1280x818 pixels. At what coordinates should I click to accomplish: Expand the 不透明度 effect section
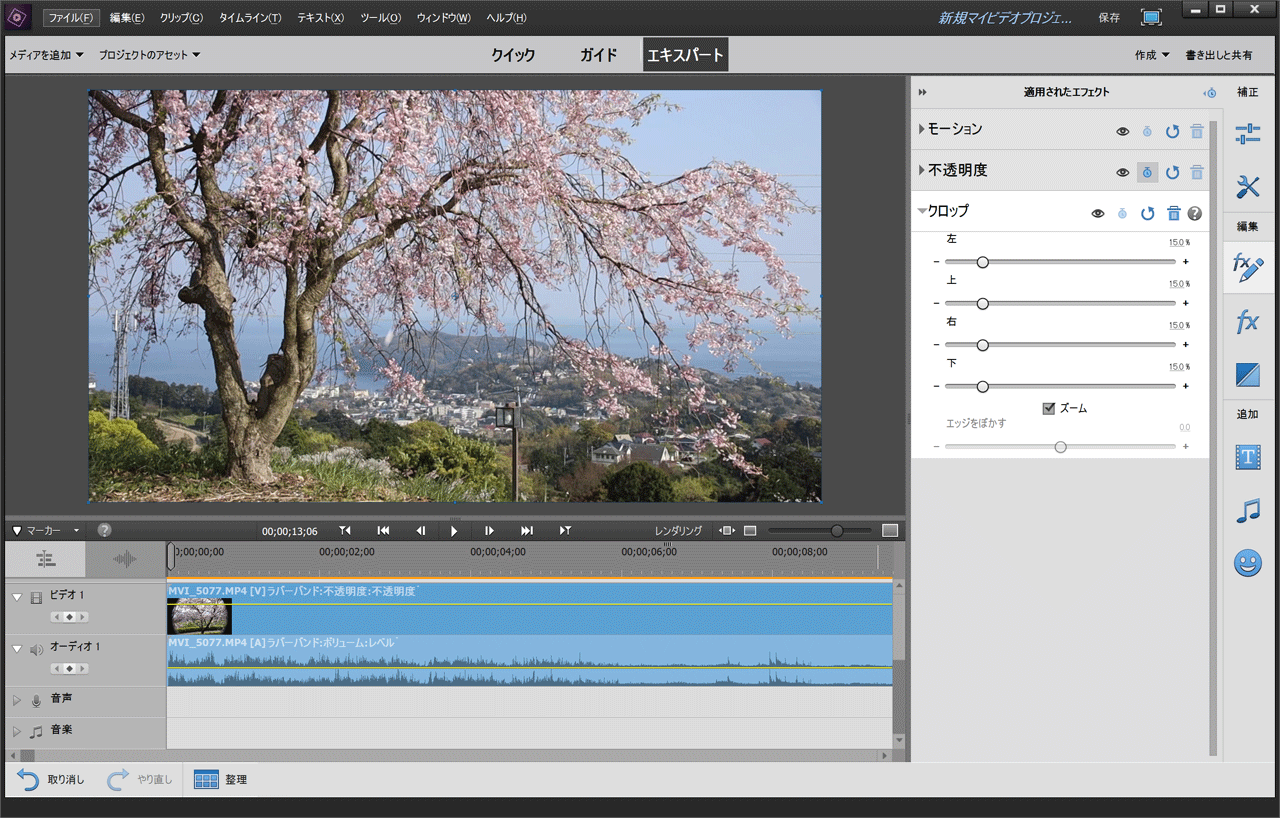(921, 170)
